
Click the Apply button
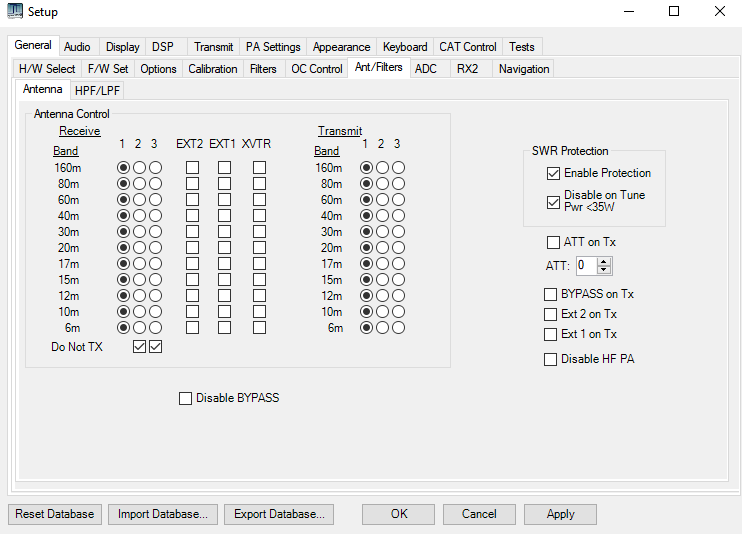pyautogui.click(x=560, y=514)
